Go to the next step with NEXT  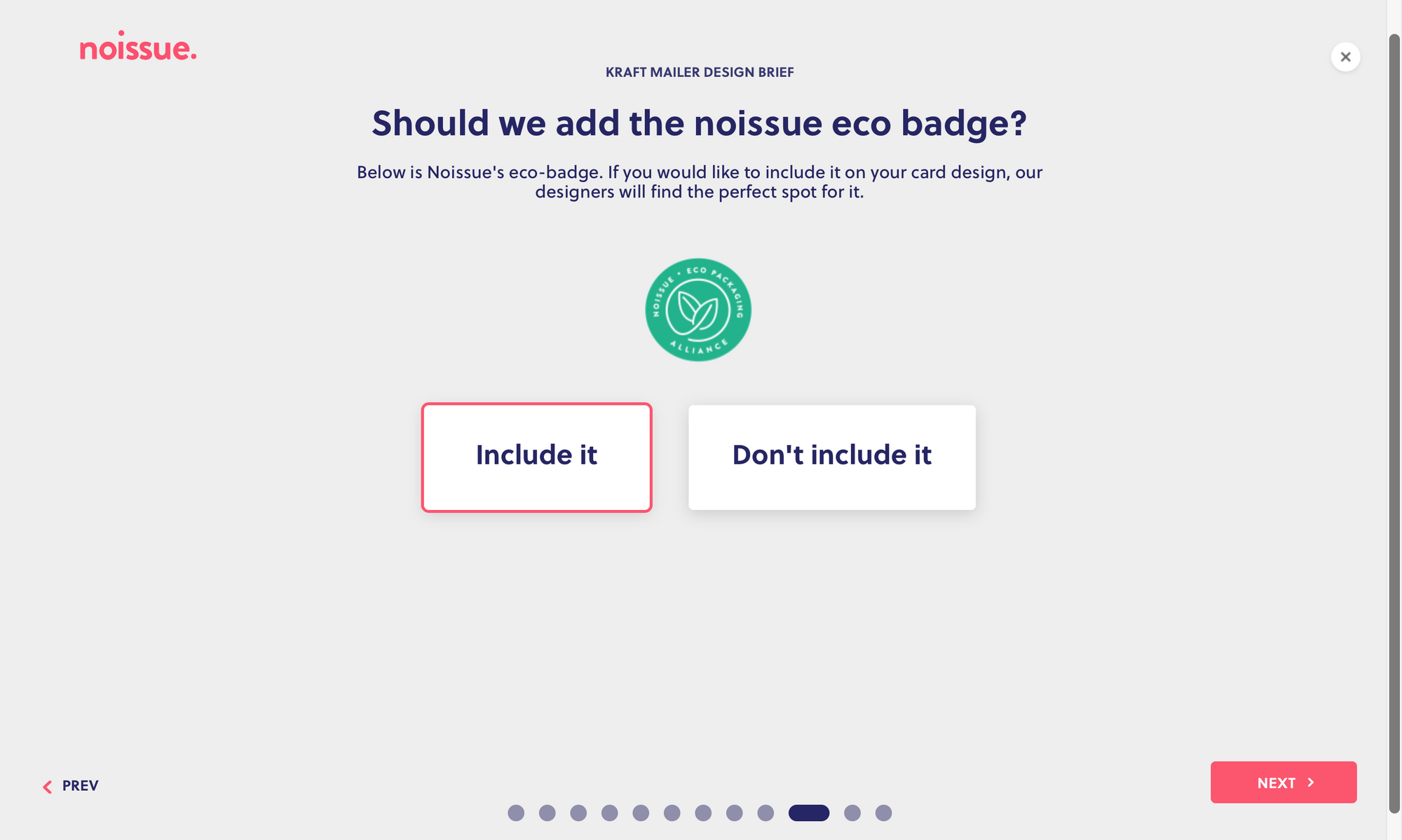[1284, 782]
